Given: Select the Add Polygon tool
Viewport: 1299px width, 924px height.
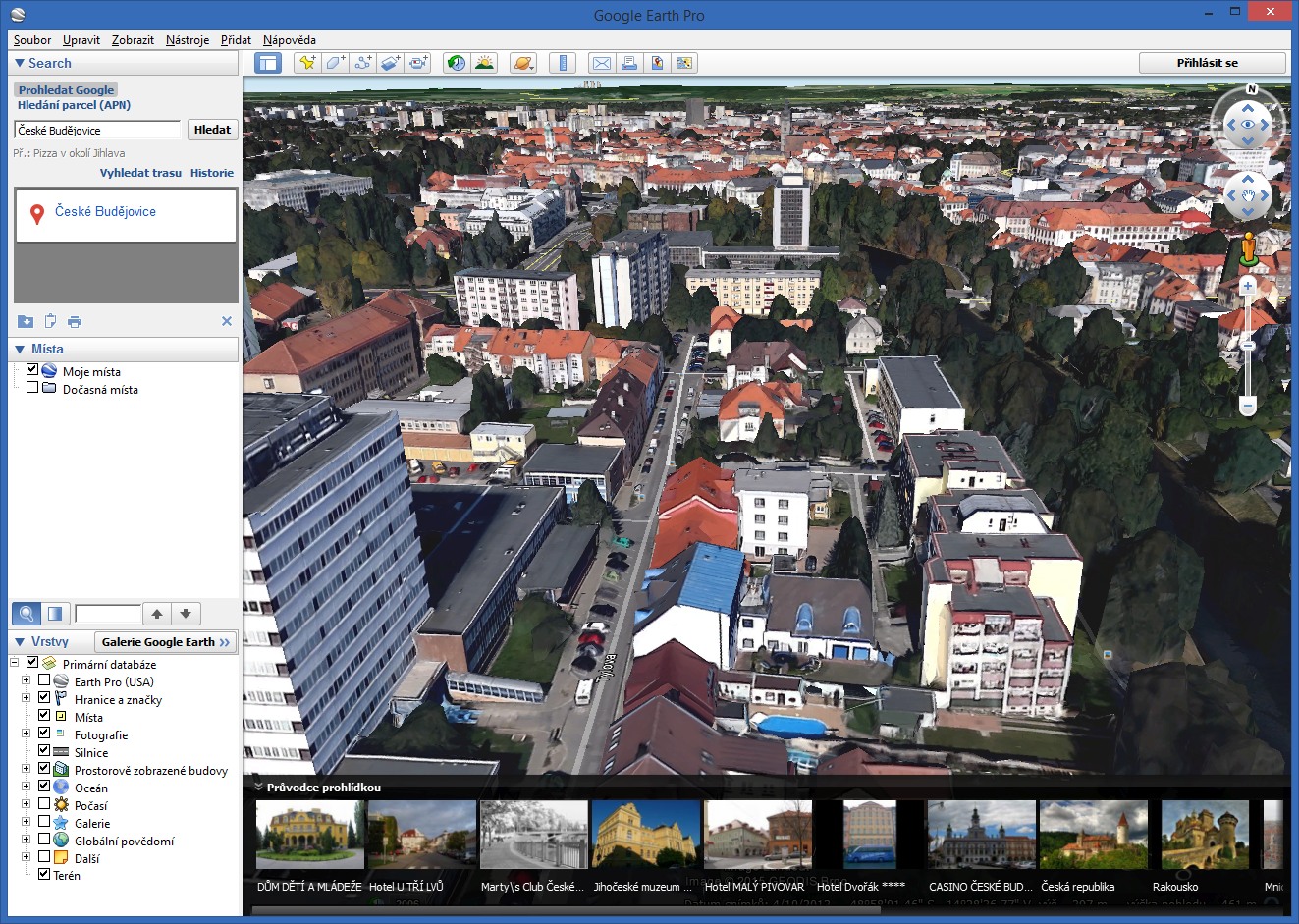Looking at the screenshot, I should click(x=335, y=63).
